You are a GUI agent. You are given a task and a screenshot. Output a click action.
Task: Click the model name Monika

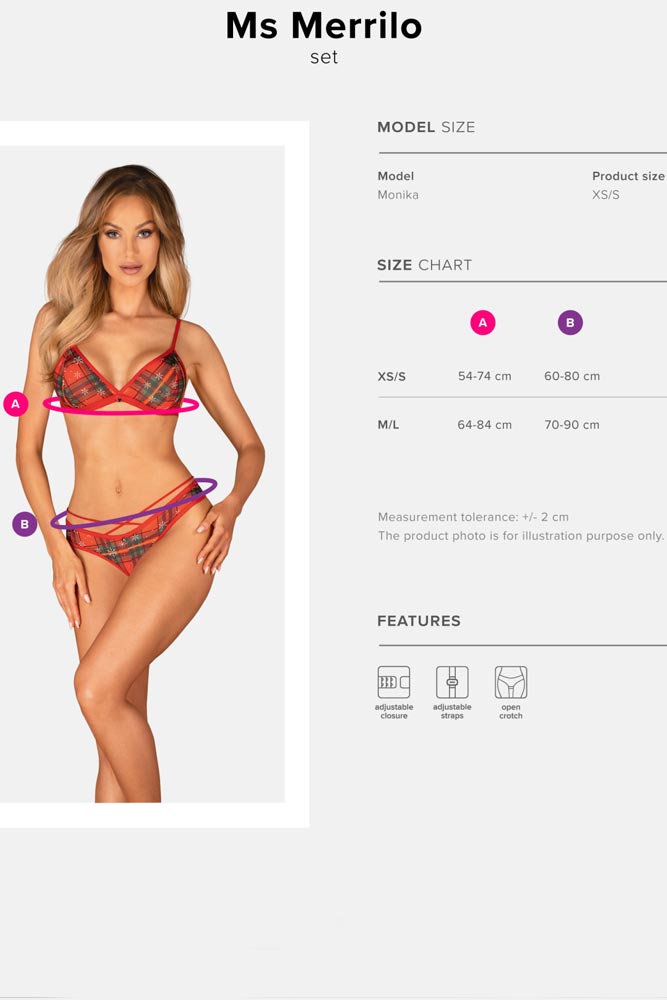click(x=398, y=195)
